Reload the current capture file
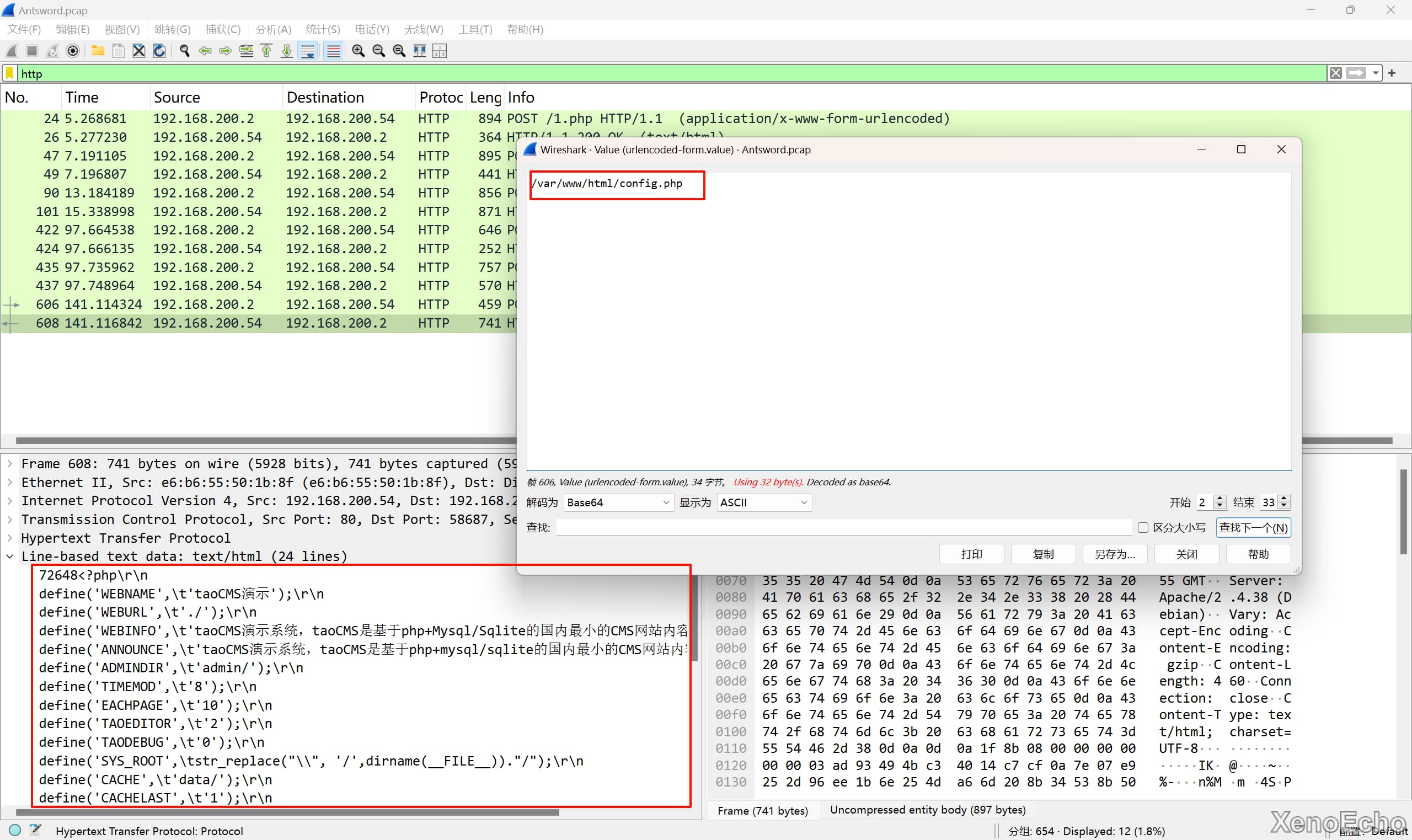Viewport: 1412px width, 840px height. (x=159, y=51)
